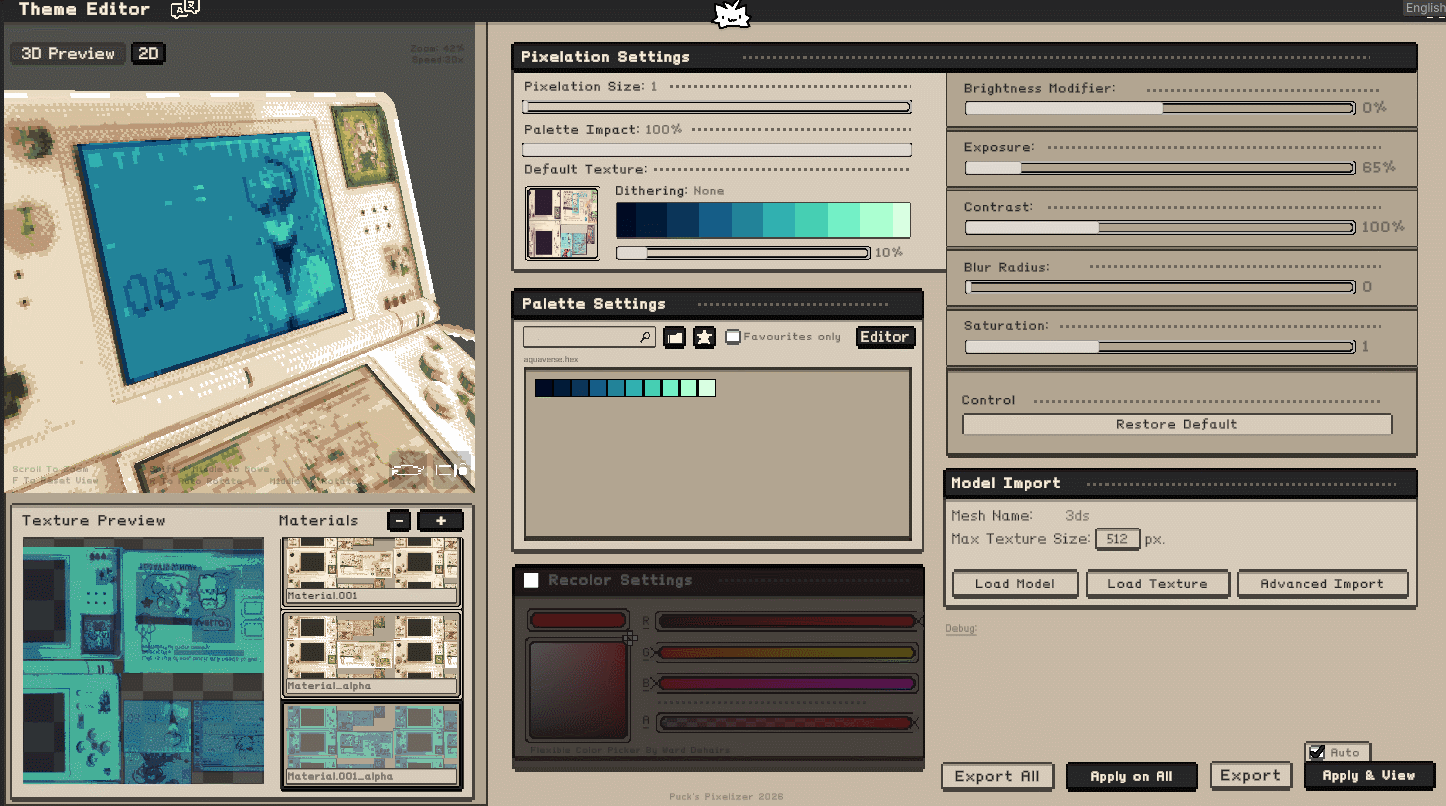Add a material with the plus button
This screenshot has width=1446, height=806.
click(440, 520)
